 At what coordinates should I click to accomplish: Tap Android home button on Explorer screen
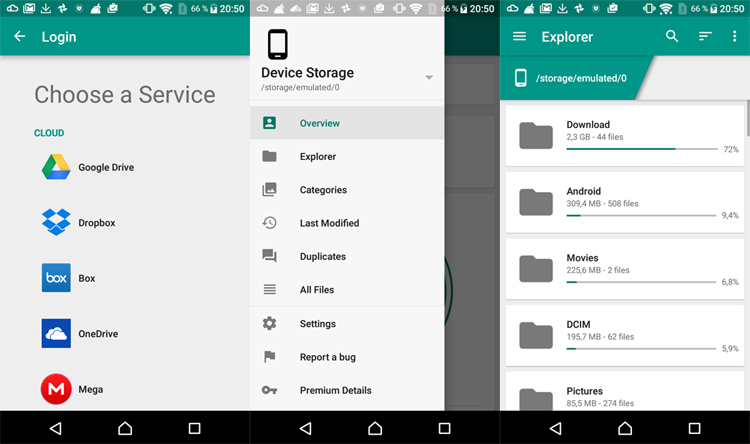pos(625,428)
